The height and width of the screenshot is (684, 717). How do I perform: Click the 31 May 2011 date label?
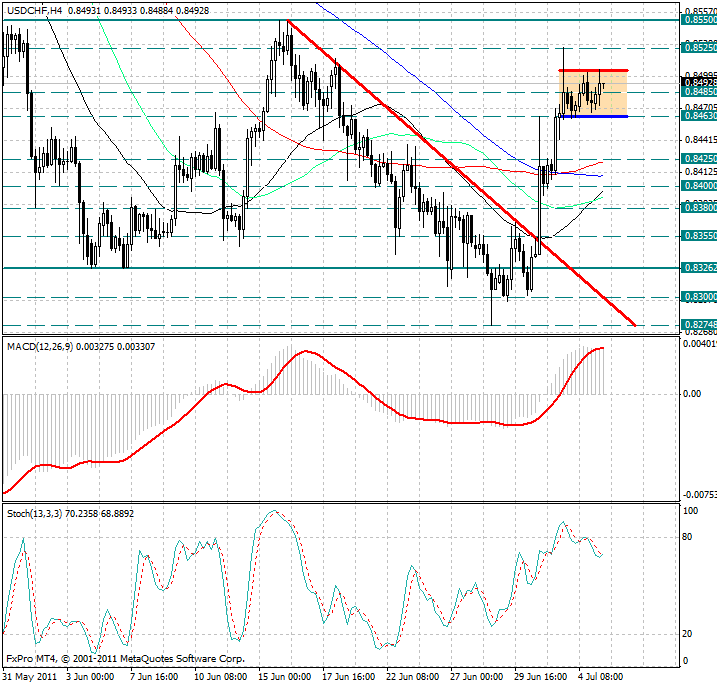point(30,677)
